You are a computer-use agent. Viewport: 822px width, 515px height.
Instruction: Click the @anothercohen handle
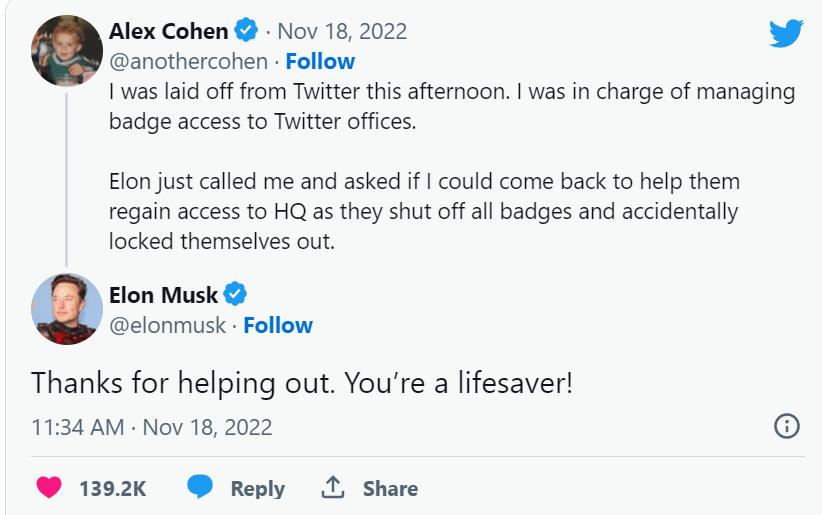click(x=188, y=61)
